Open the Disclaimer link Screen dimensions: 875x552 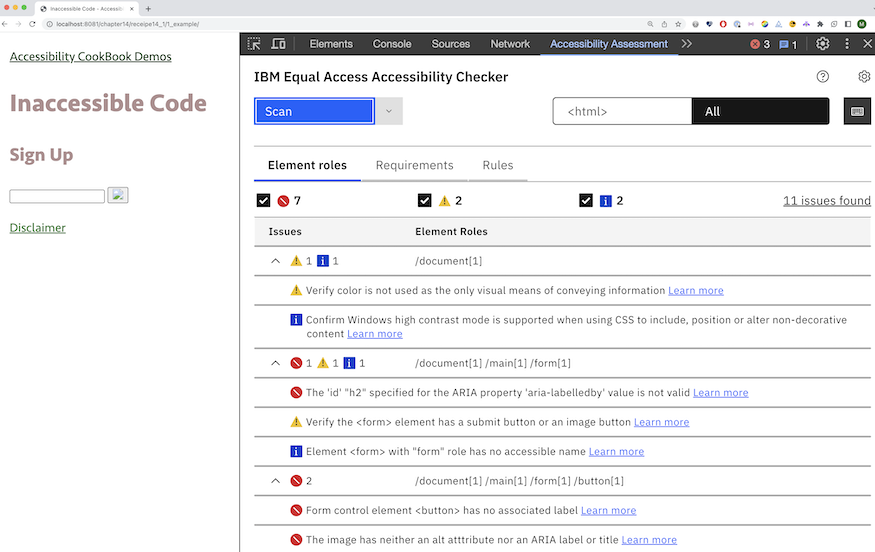37,228
